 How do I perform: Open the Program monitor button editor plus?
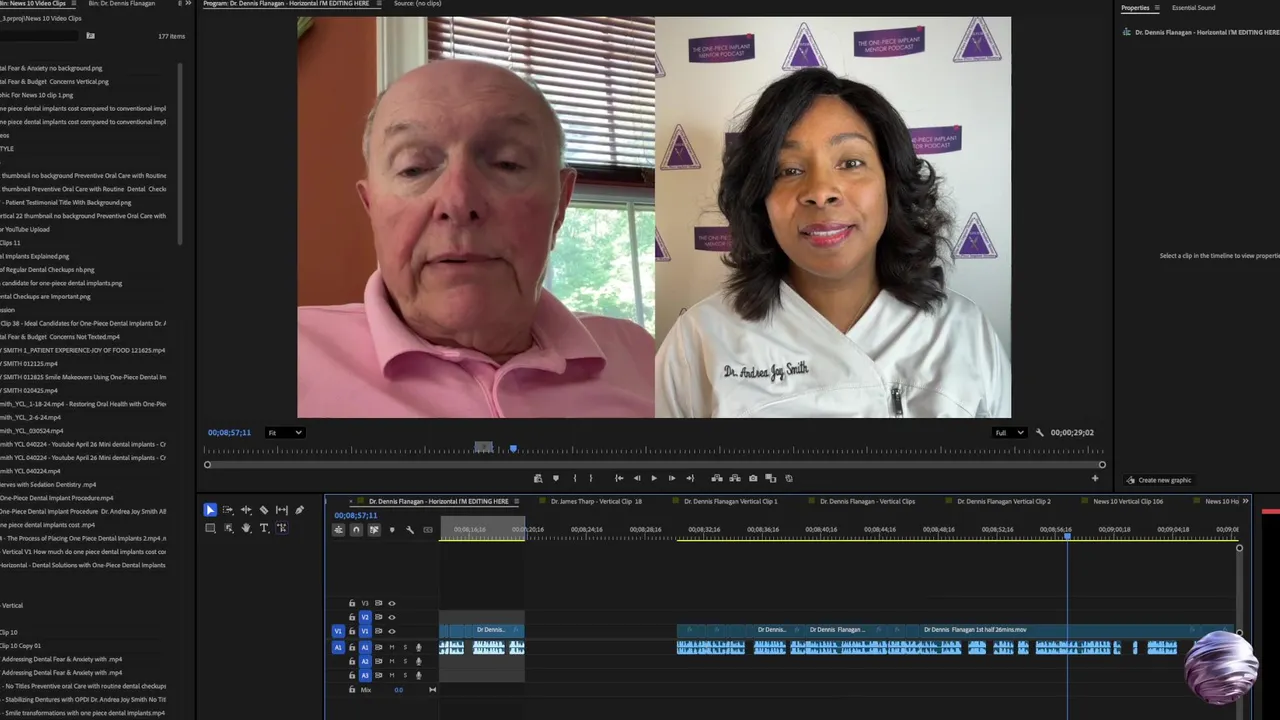1095,478
